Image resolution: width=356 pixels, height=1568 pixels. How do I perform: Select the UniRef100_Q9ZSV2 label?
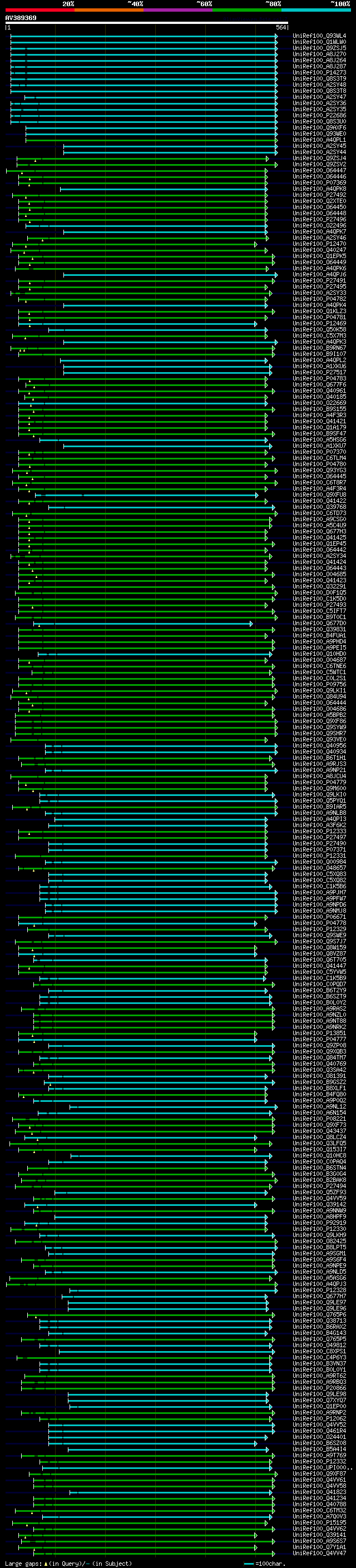pyautogui.click(x=319, y=164)
